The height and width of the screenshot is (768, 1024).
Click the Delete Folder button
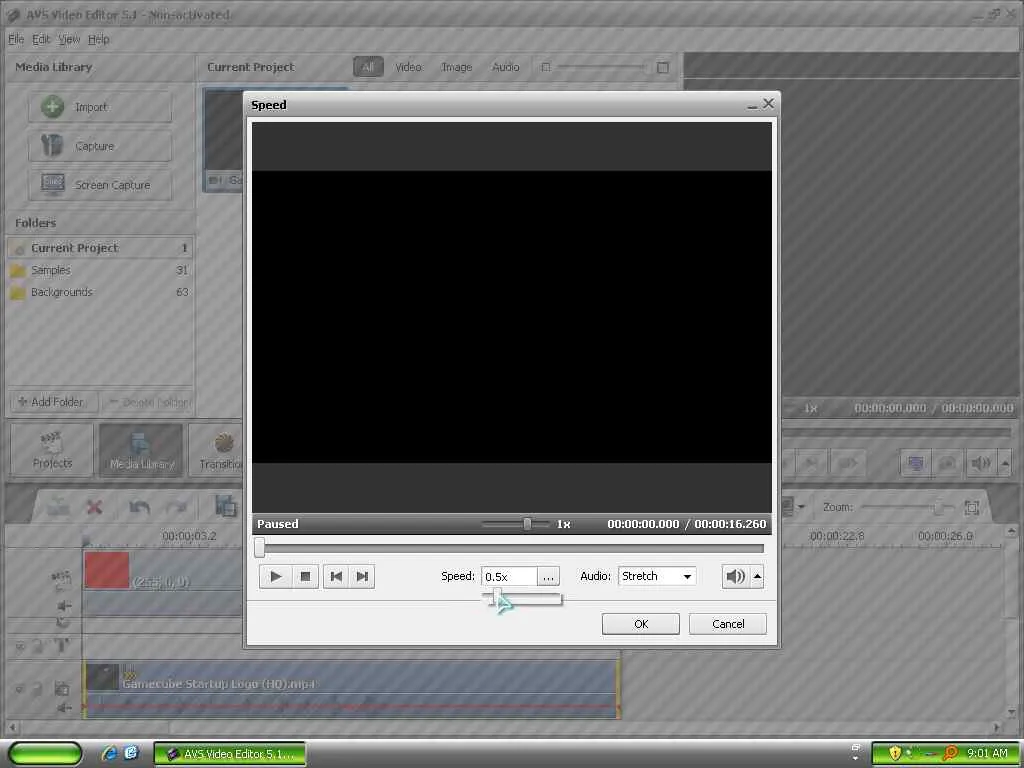coord(148,402)
